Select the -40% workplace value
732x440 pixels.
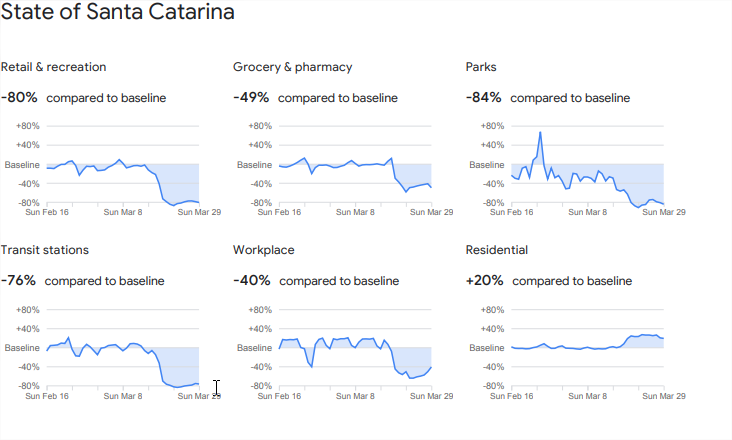coord(252,281)
